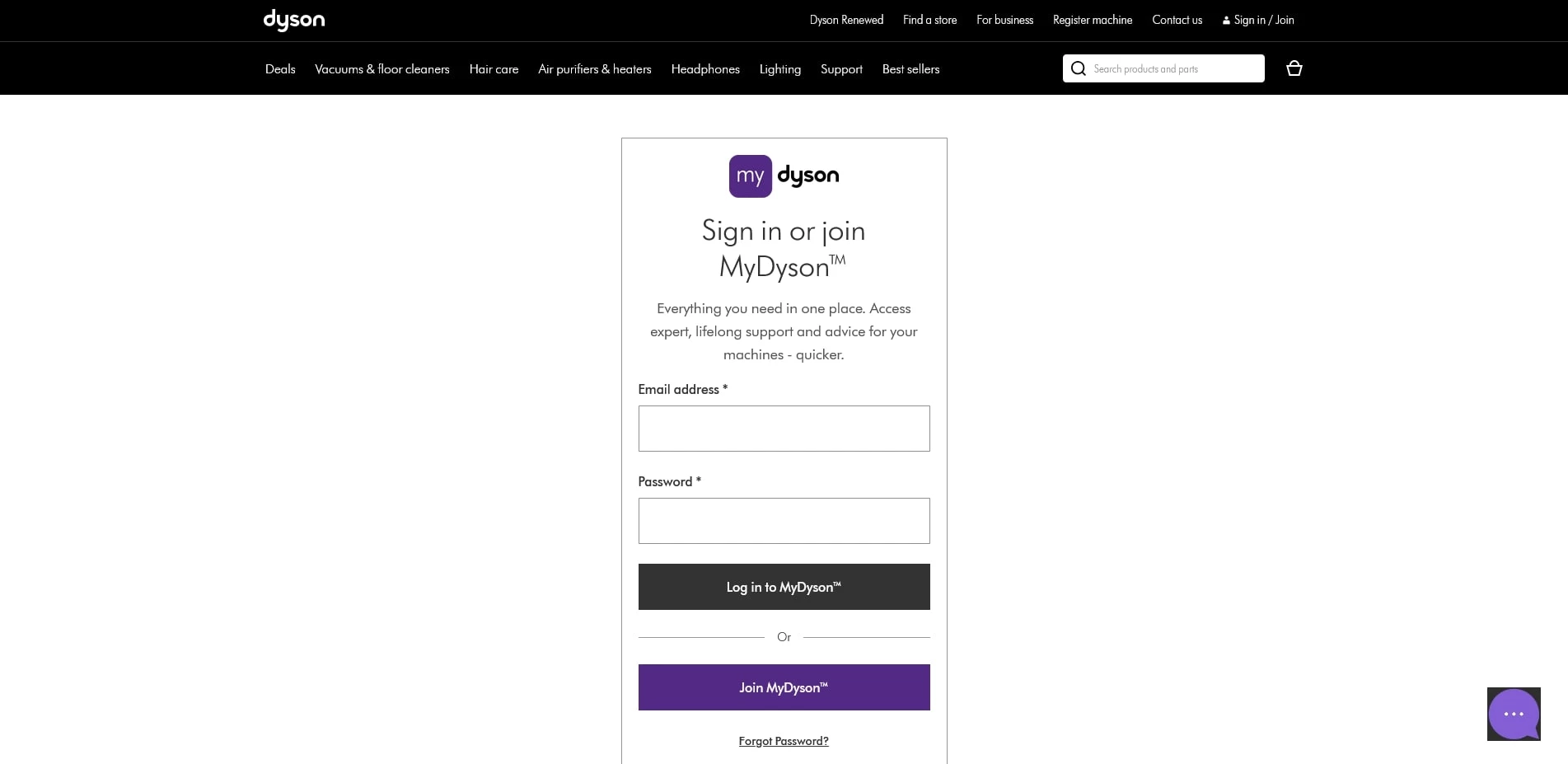Click the MyDyson app icon
This screenshot has width=1568, height=764.
(750, 176)
